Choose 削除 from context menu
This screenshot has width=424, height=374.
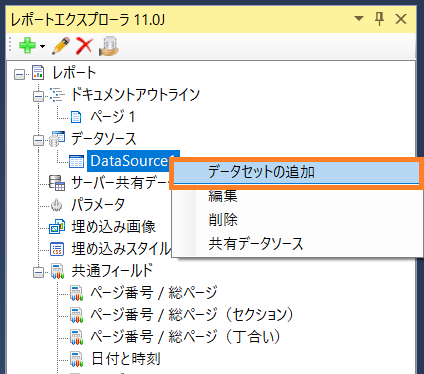click(296, 220)
